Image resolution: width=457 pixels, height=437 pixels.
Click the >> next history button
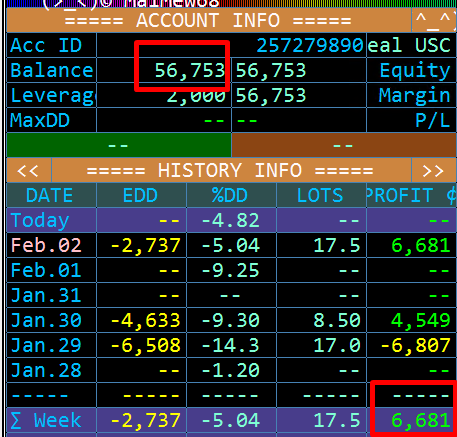tap(434, 170)
